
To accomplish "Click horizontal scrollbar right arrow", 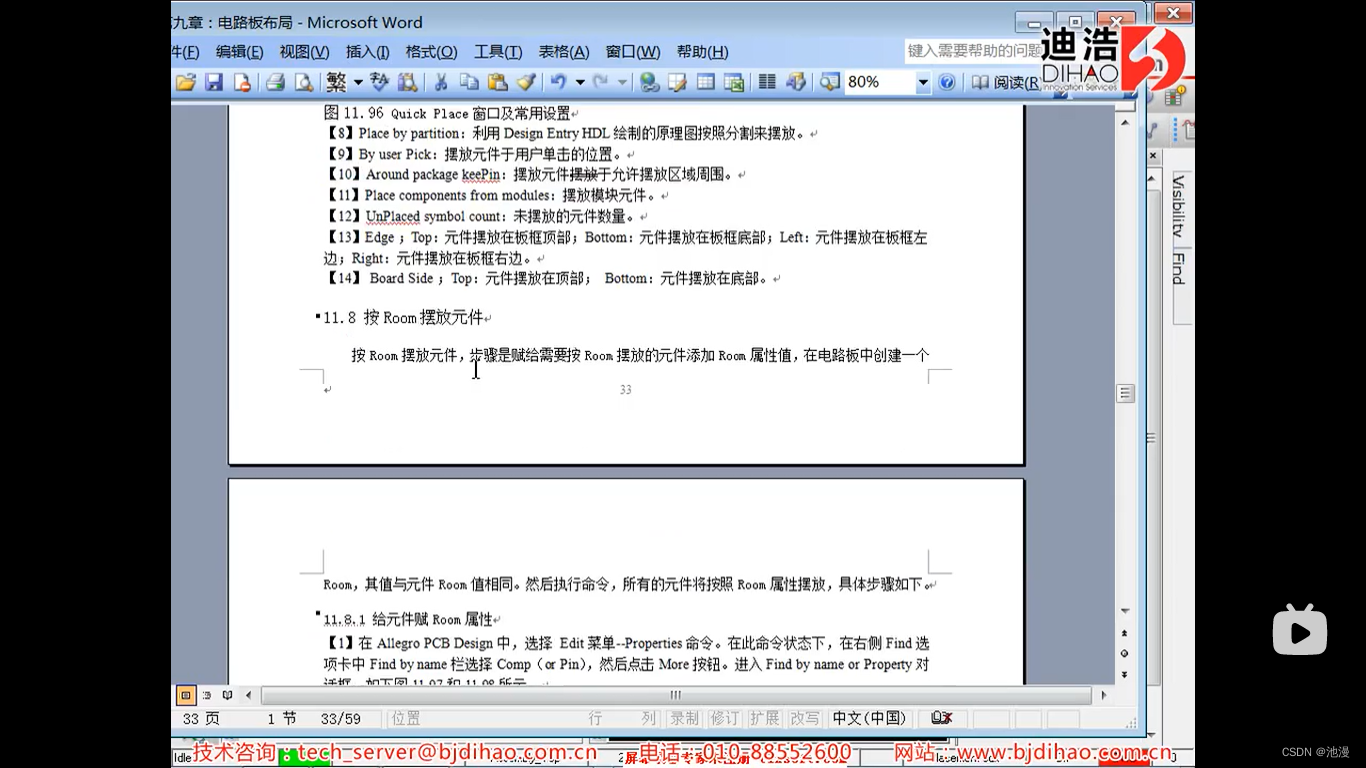I will [x=1103, y=695].
